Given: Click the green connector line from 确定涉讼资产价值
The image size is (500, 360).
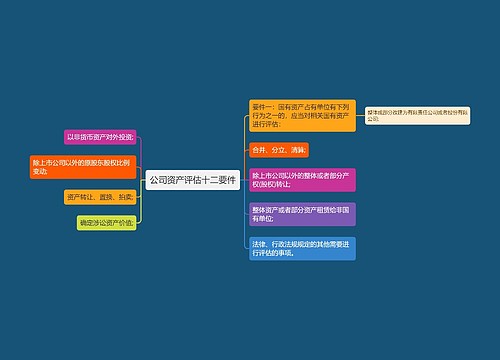Looking at the screenshot, I should 141,207.
